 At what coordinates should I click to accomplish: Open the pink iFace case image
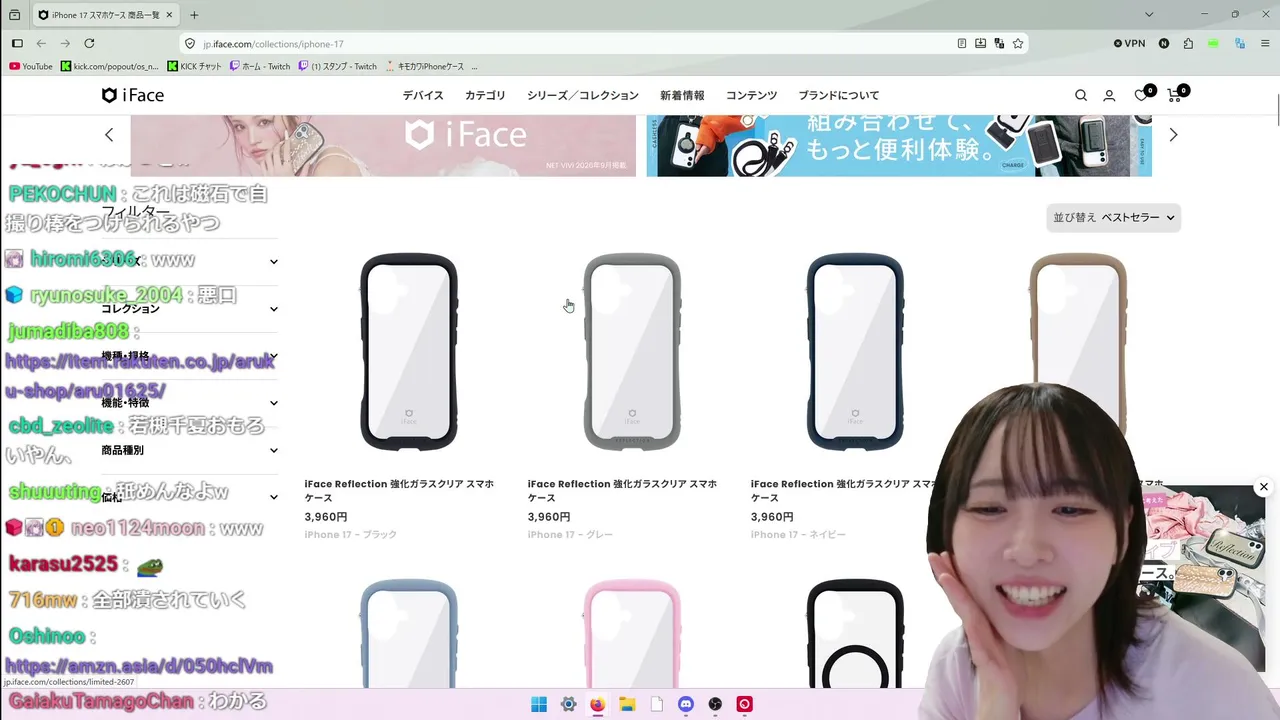coord(632,633)
